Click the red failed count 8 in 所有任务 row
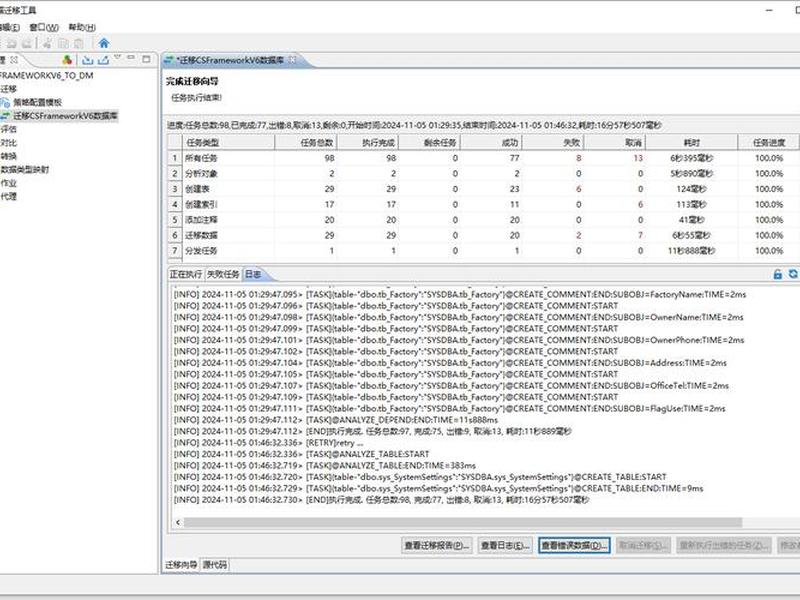 (x=579, y=158)
